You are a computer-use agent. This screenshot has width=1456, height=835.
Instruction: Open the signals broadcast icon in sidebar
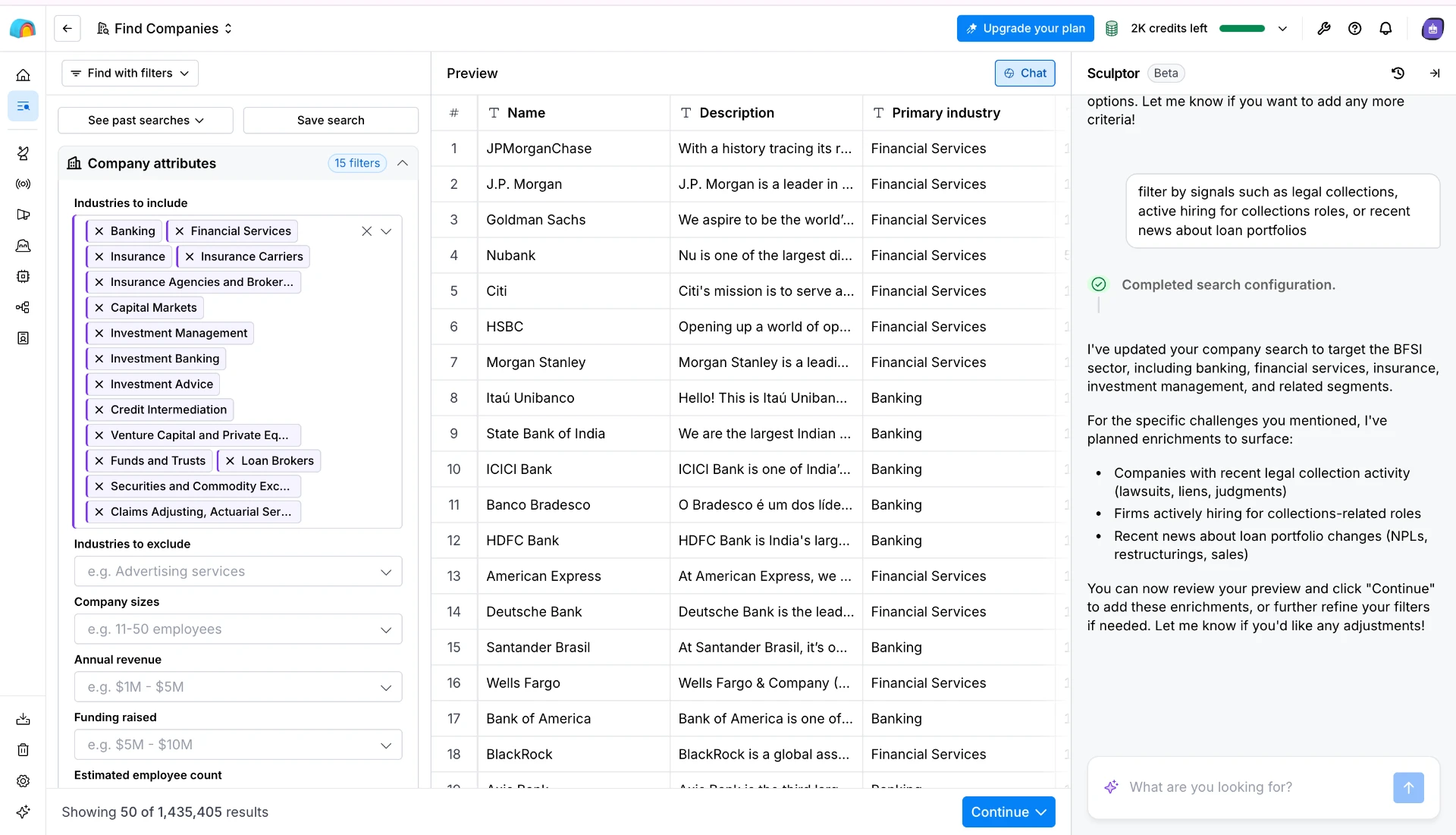(24, 184)
